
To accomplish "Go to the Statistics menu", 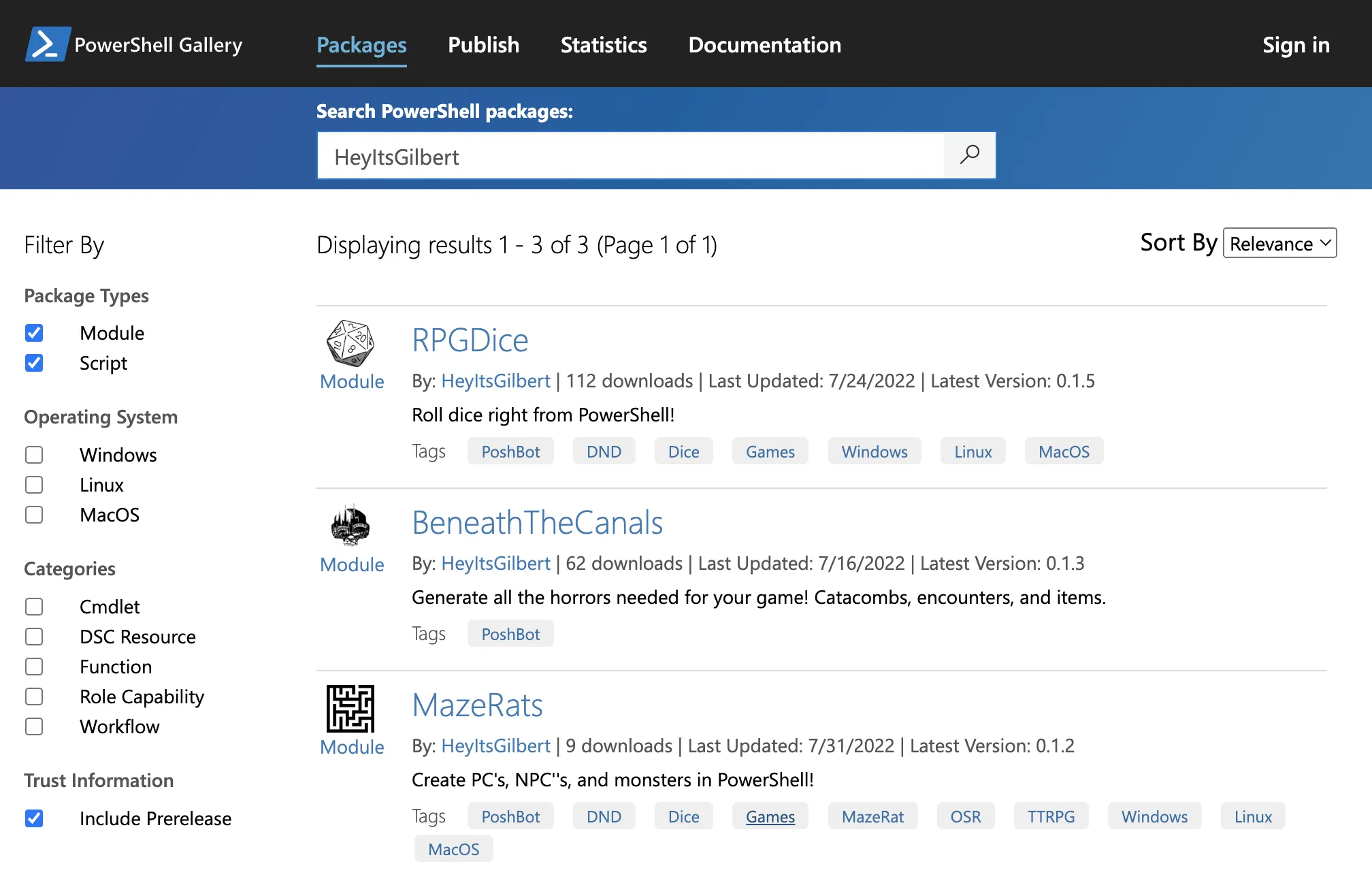I will coord(604,45).
